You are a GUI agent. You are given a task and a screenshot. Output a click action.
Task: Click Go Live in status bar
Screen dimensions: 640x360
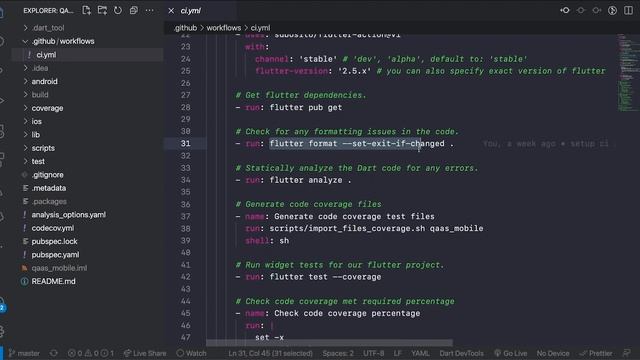point(511,353)
